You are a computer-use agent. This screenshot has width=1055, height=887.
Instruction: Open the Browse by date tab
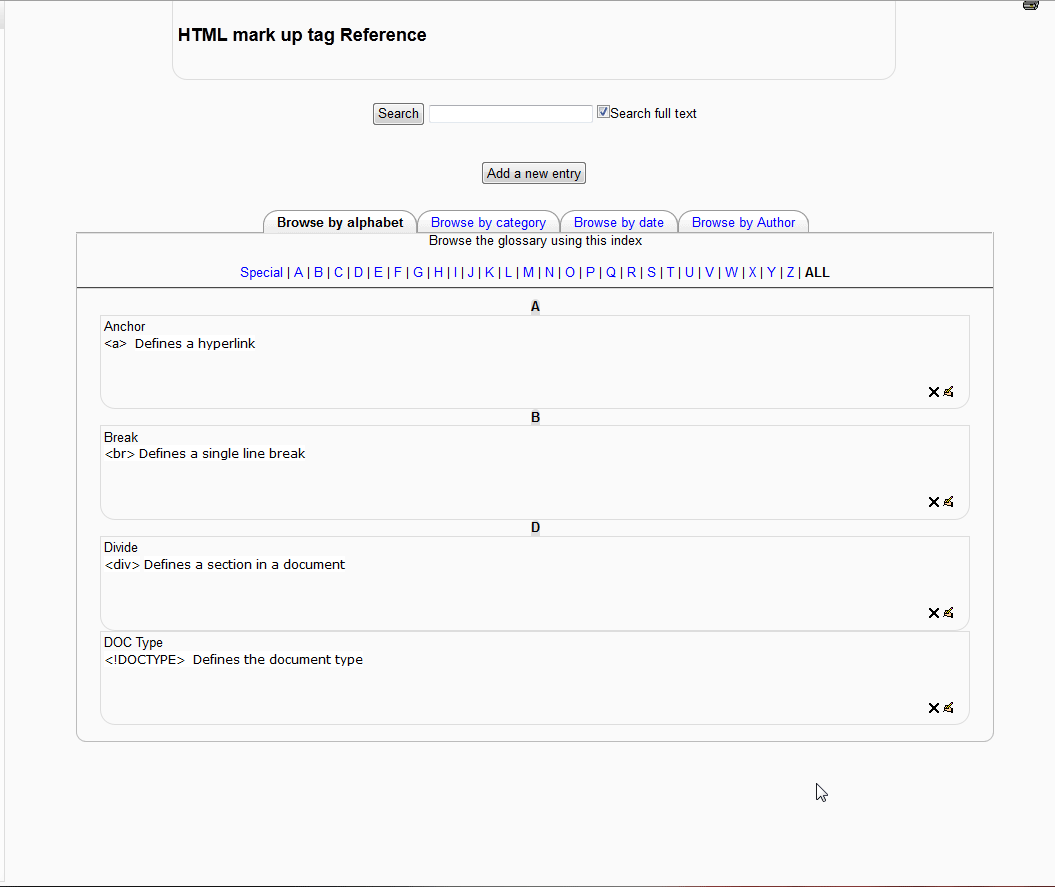618,222
